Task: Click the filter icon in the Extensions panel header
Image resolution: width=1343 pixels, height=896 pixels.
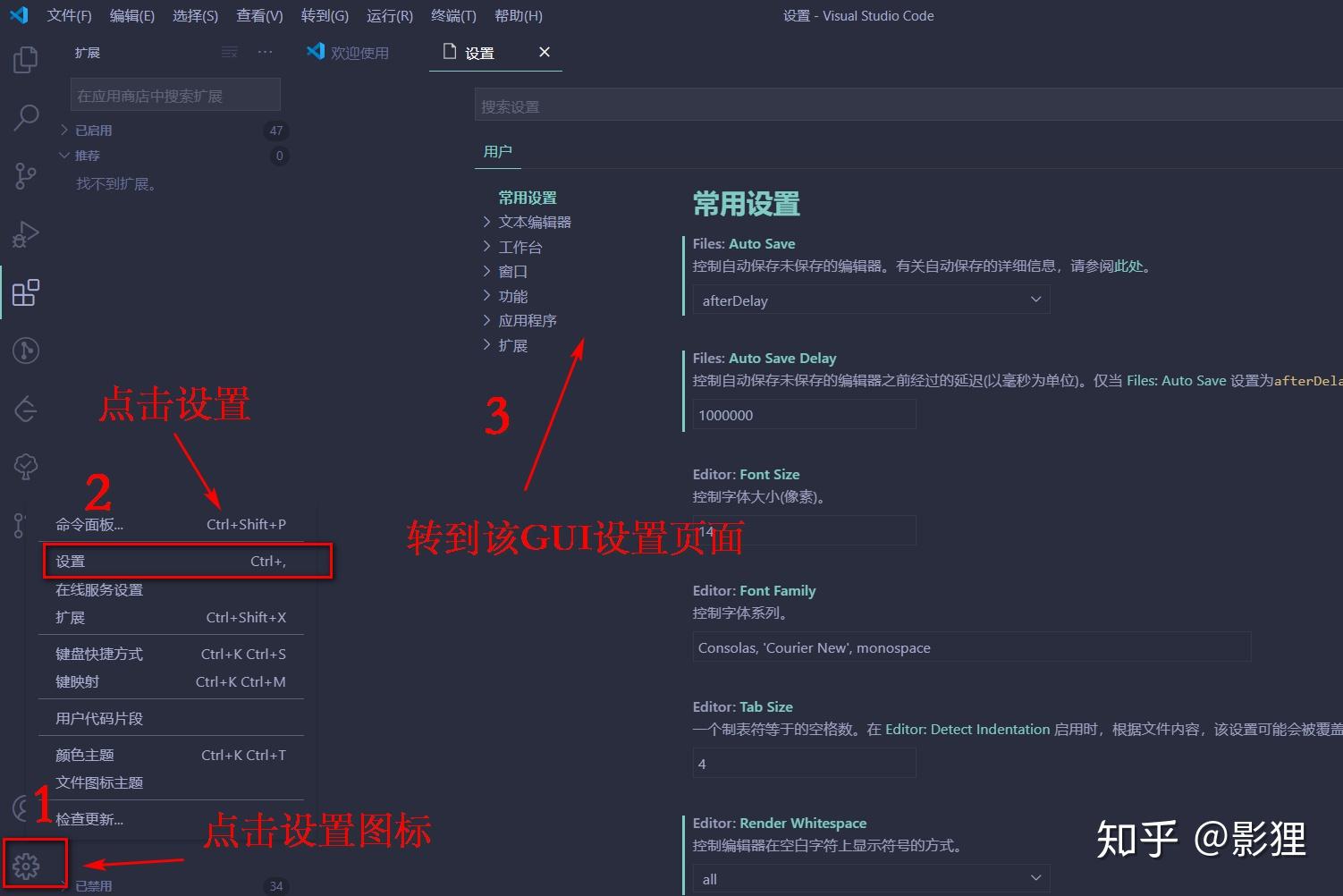Action: (229, 52)
